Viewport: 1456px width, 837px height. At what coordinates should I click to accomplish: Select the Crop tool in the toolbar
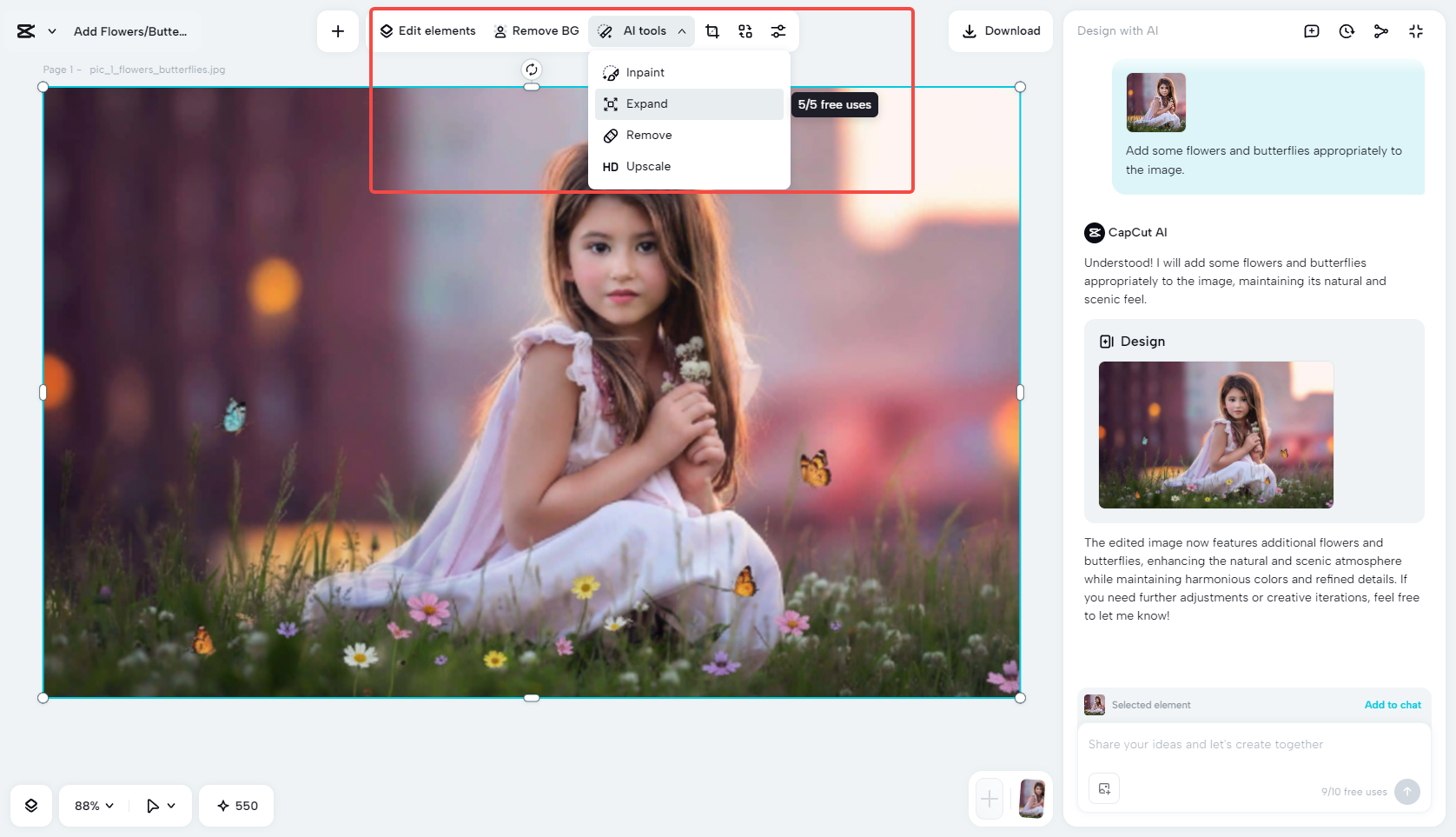pos(711,30)
